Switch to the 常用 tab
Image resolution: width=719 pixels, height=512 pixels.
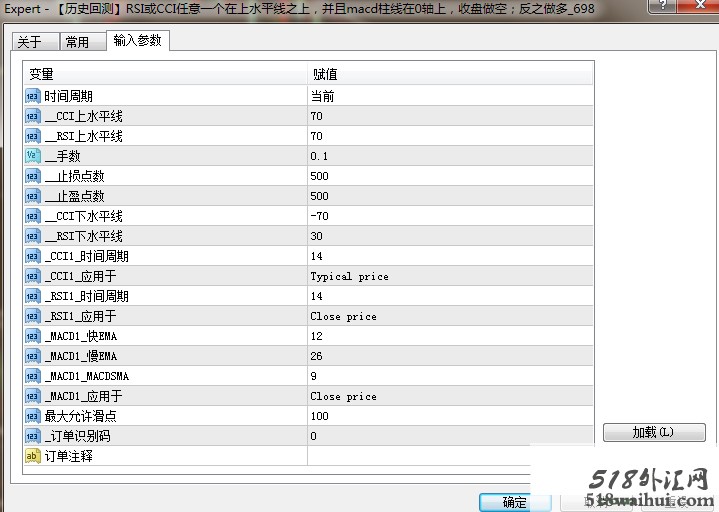click(83, 42)
